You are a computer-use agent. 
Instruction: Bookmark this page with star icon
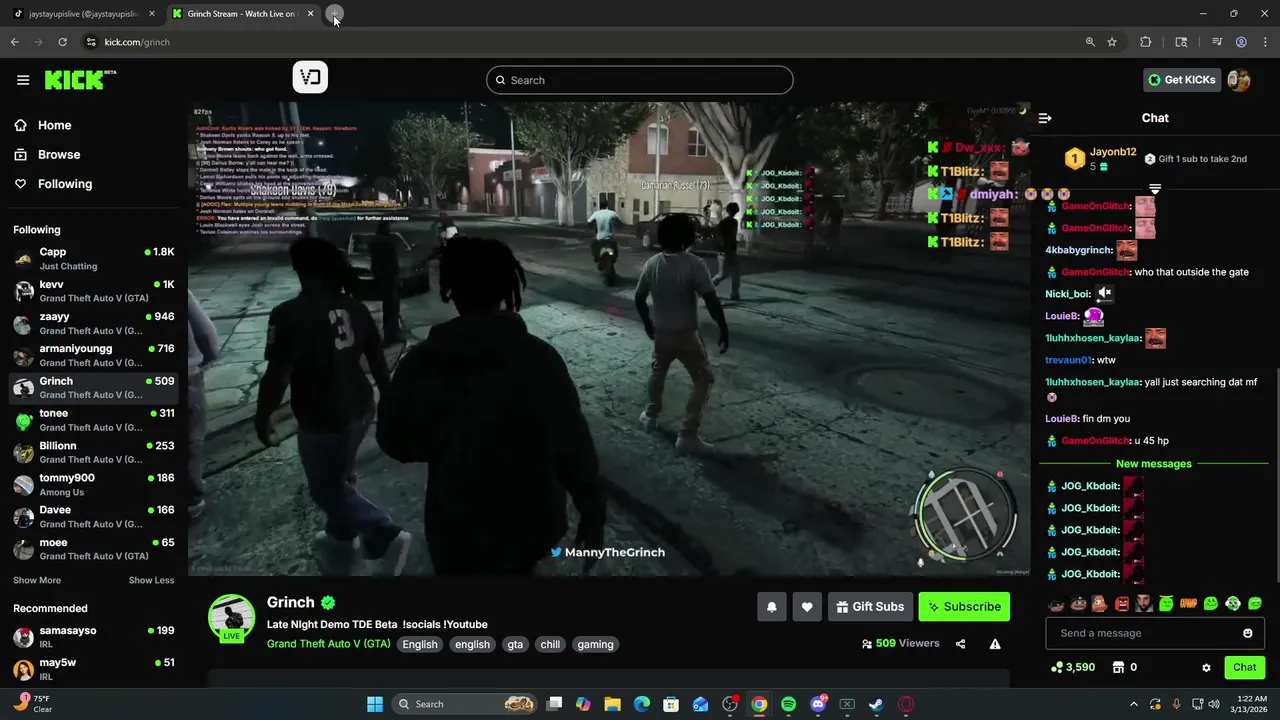[x=1112, y=42]
